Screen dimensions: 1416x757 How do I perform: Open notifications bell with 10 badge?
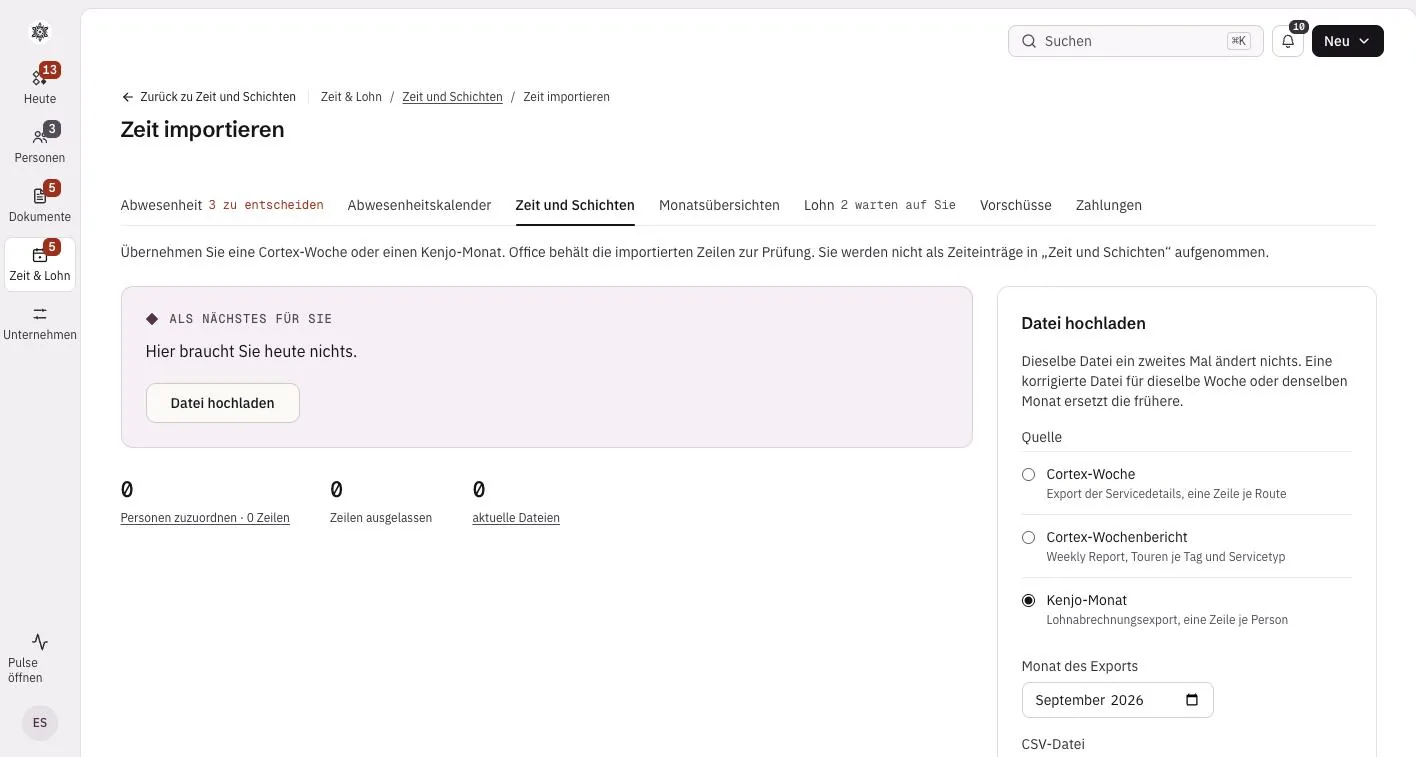1288,41
